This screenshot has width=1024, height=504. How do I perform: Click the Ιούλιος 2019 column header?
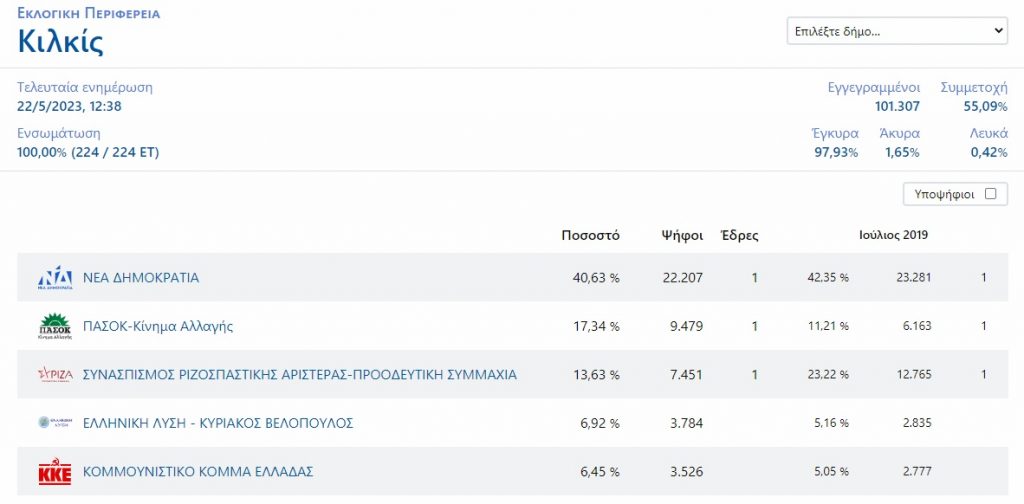tap(894, 236)
